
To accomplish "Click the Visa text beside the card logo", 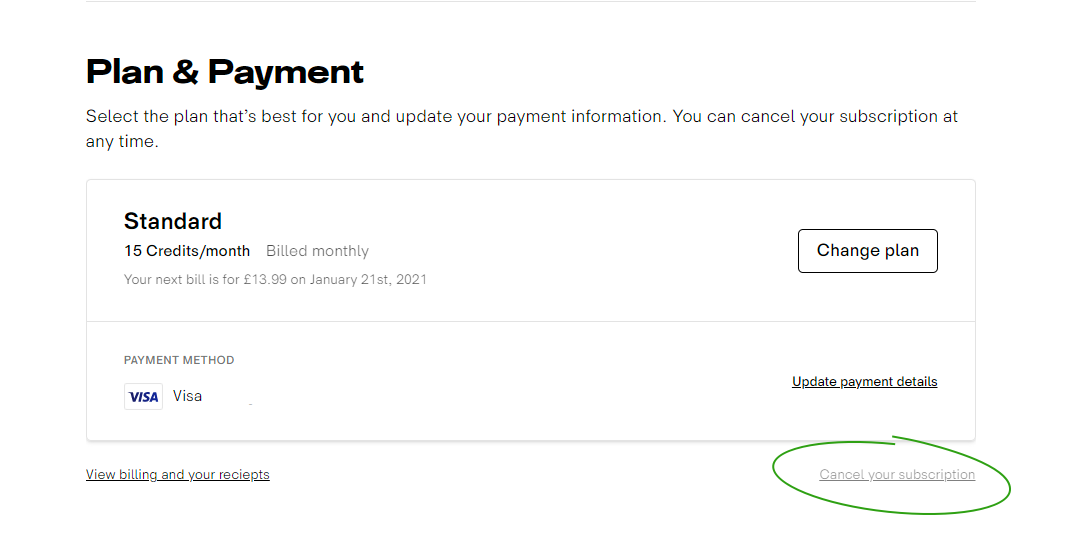I will click(187, 396).
